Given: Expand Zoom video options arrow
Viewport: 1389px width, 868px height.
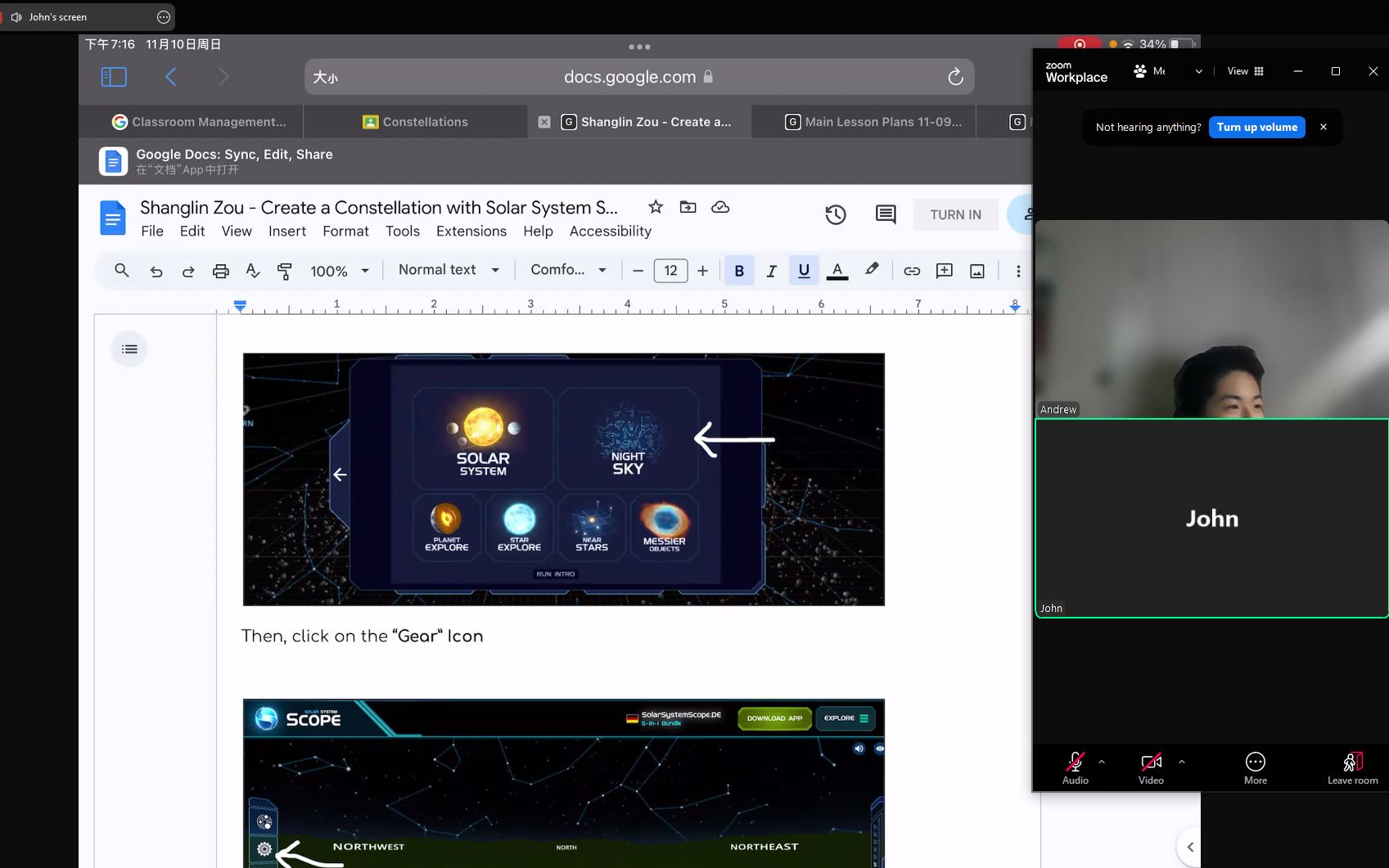Looking at the screenshot, I should point(1182,762).
